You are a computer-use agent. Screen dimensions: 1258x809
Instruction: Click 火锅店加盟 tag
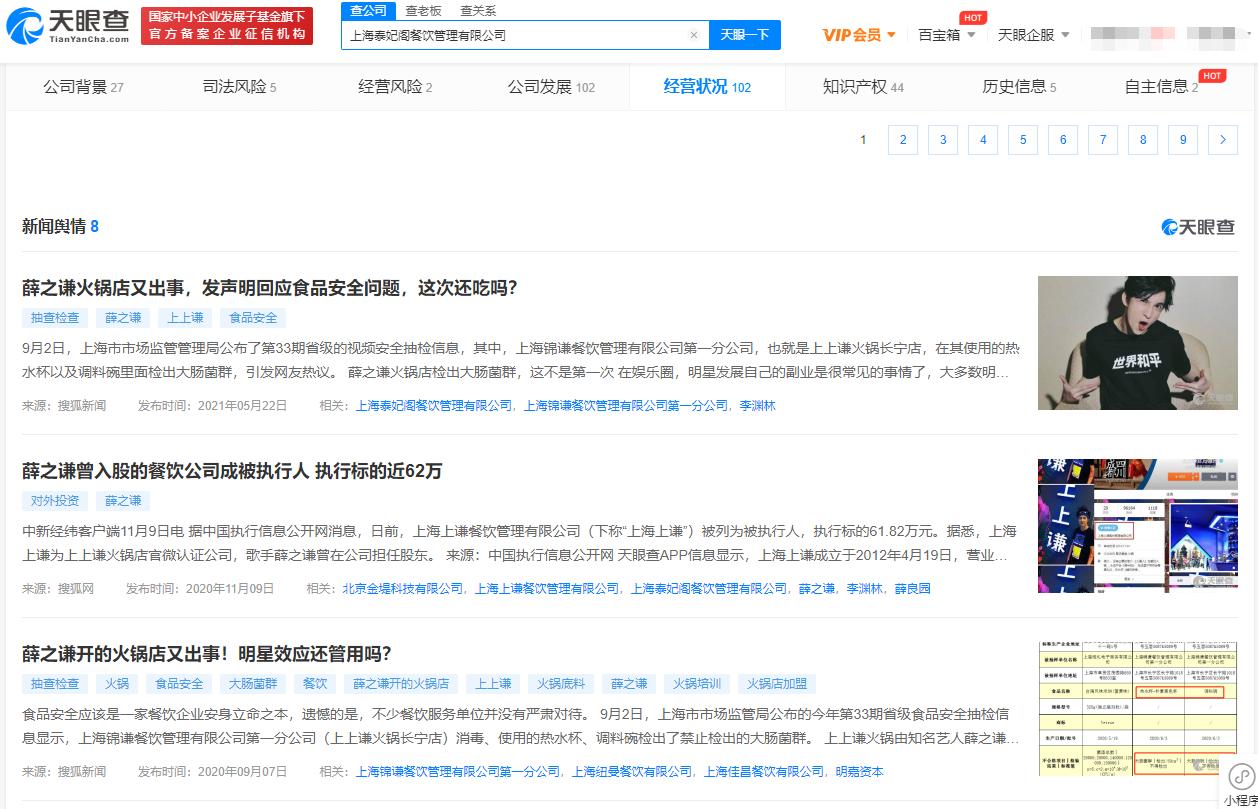[777, 684]
